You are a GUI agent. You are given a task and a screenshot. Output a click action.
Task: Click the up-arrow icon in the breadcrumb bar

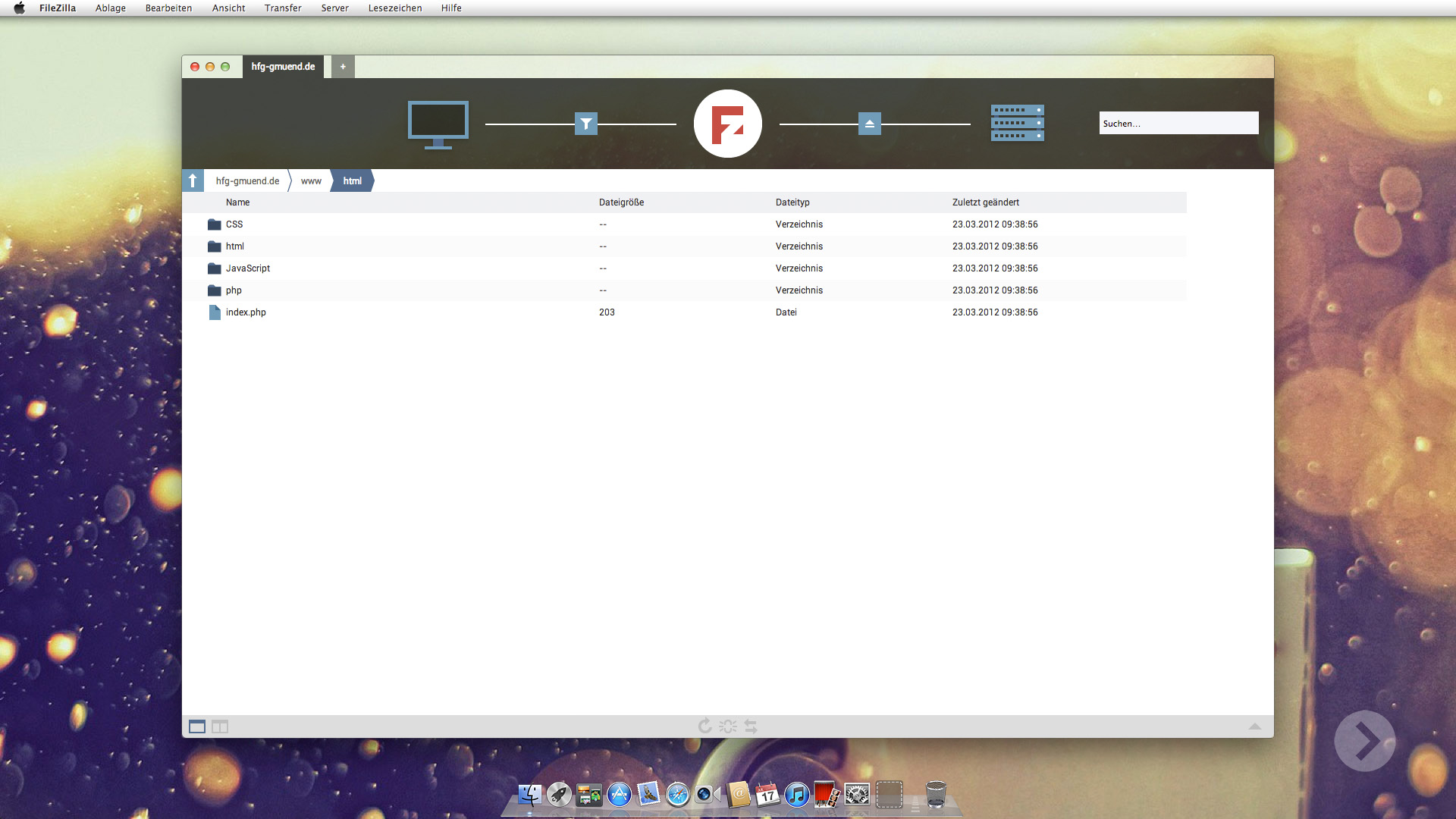coord(194,180)
